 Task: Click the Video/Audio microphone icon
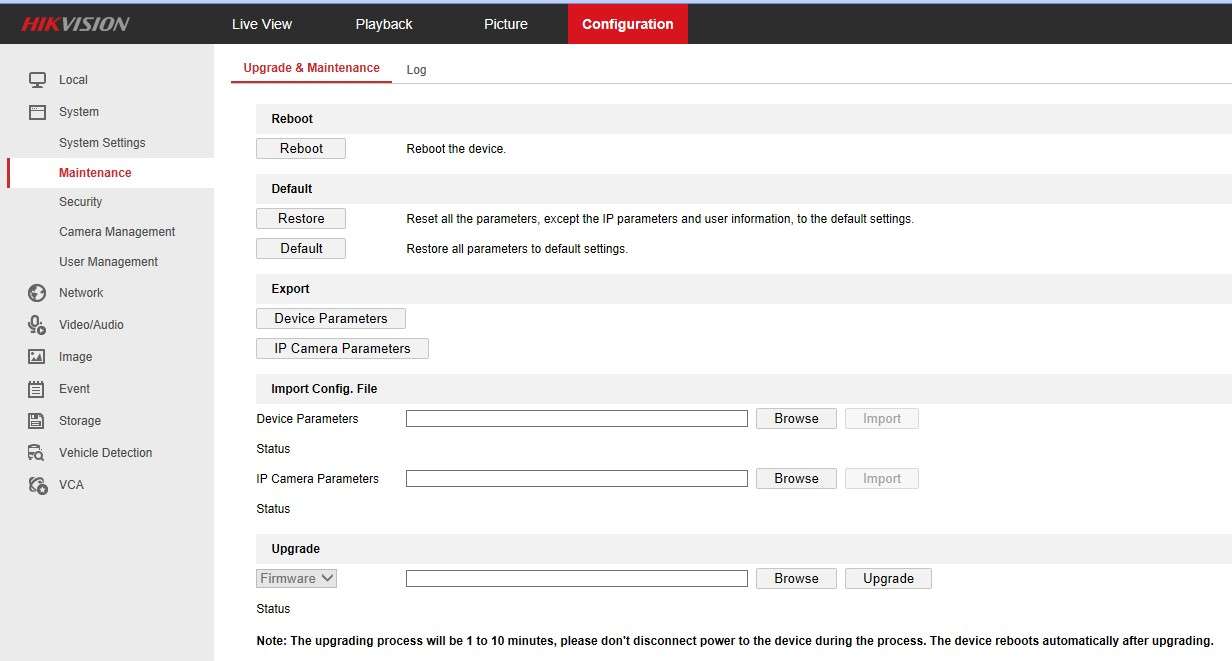pos(37,325)
